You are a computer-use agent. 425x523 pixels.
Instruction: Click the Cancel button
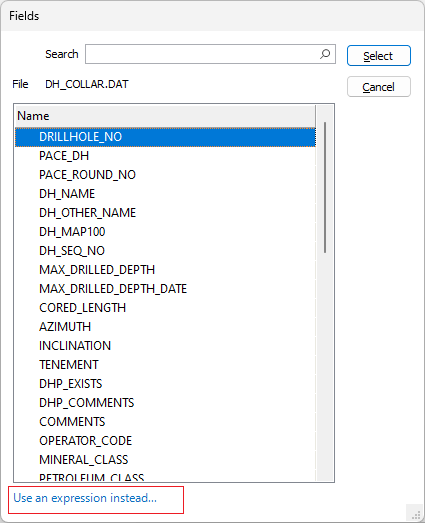coord(379,87)
